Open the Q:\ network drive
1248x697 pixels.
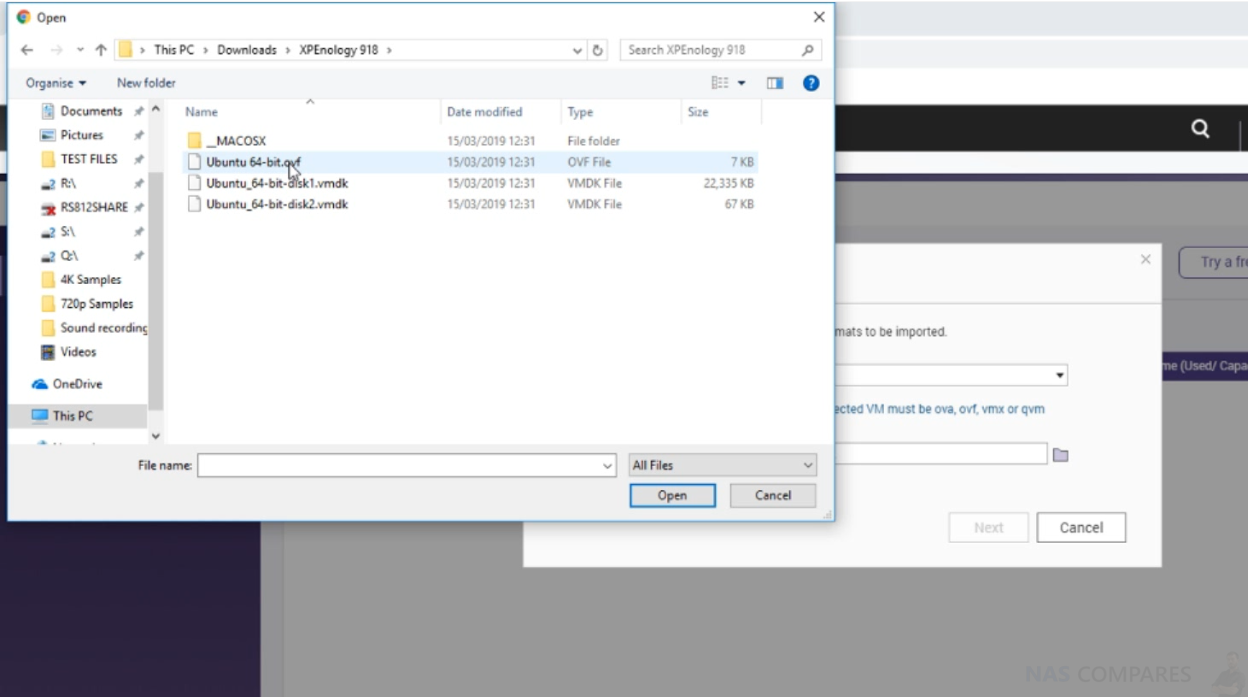(68, 255)
